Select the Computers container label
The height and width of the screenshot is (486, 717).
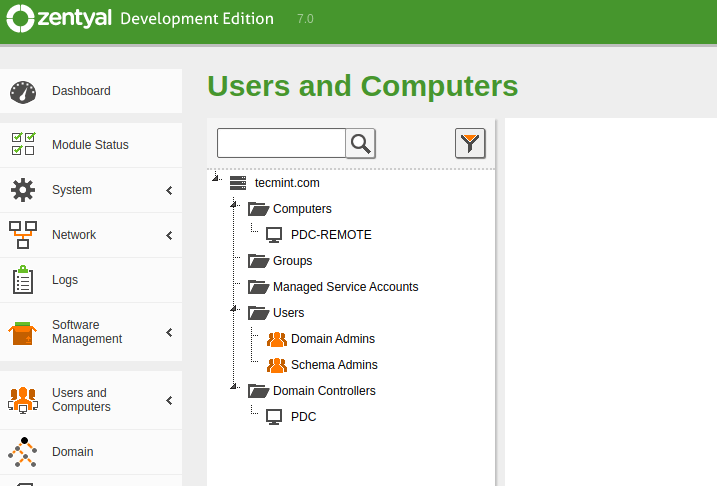[302, 209]
